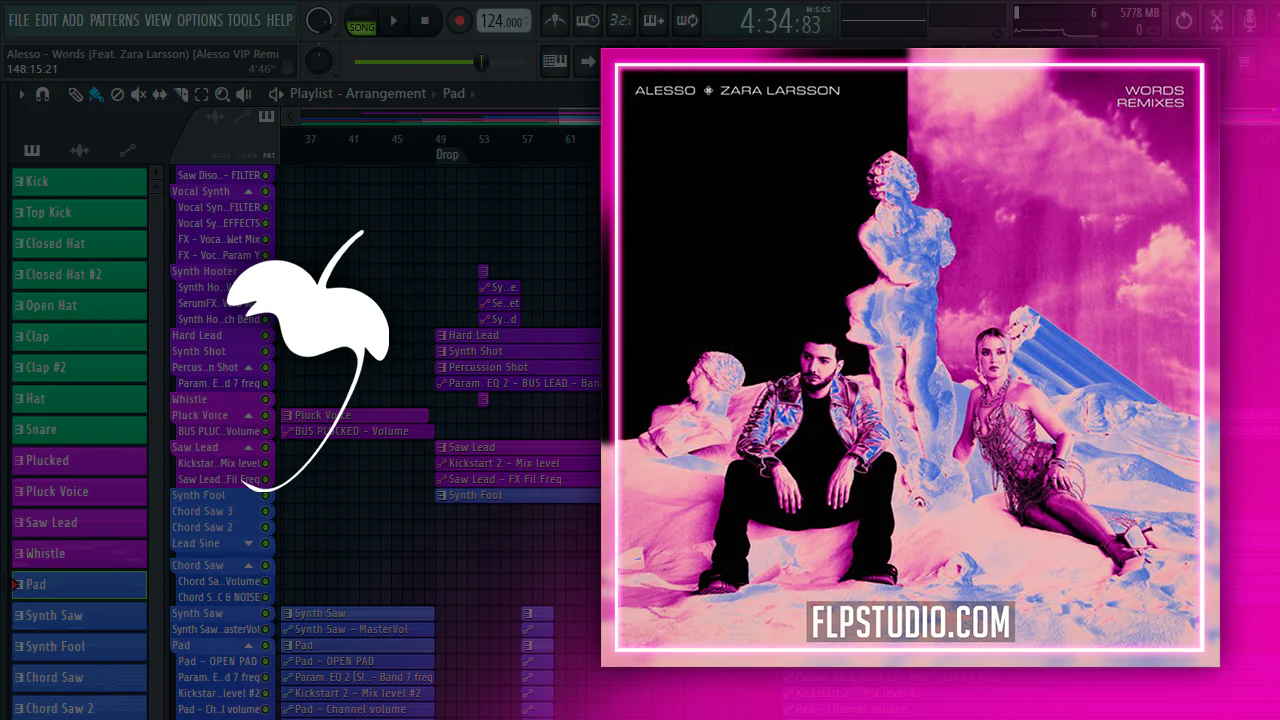Mute the Synth Shot track
The height and width of the screenshot is (720, 1280).
(x=265, y=352)
